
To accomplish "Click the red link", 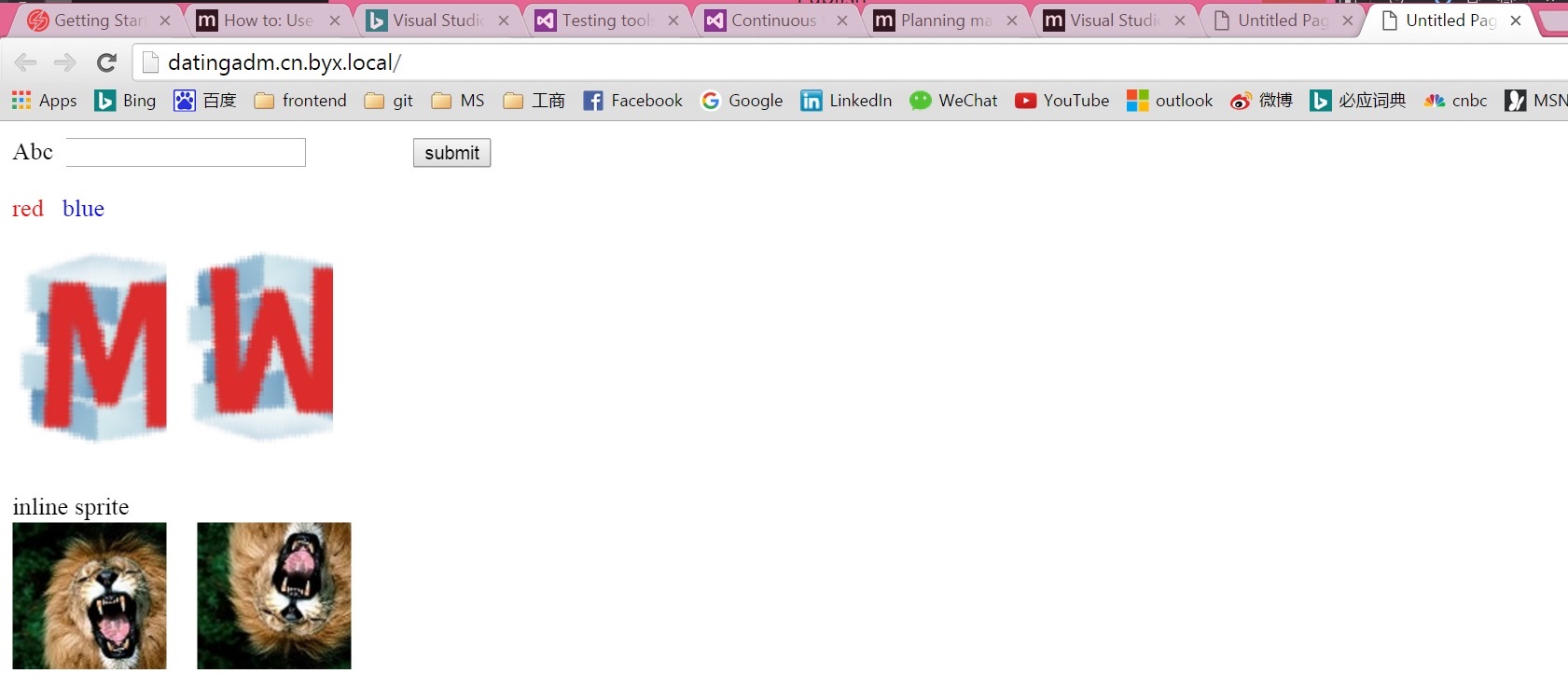I will [x=28, y=209].
